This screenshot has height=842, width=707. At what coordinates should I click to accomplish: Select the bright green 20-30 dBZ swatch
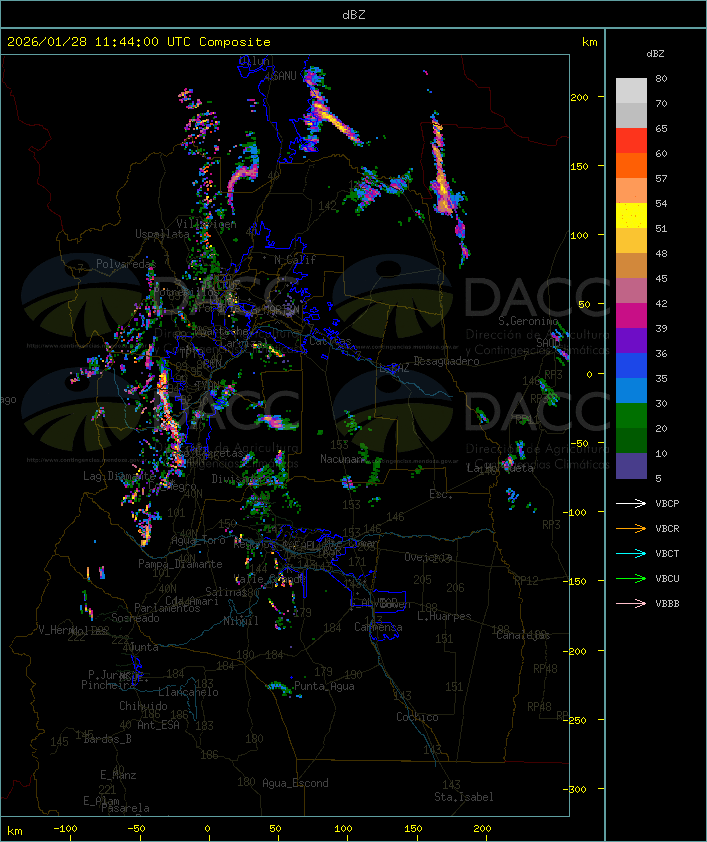point(631,416)
